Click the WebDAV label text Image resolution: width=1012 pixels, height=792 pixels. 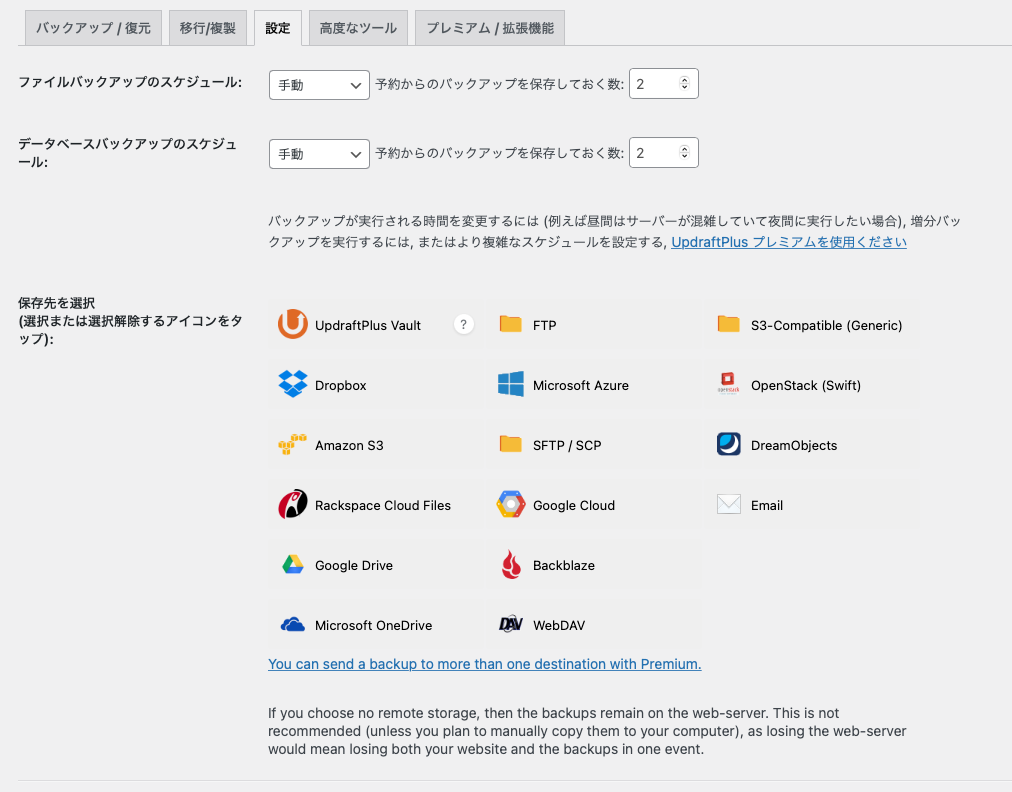click(x=559, y=625)
